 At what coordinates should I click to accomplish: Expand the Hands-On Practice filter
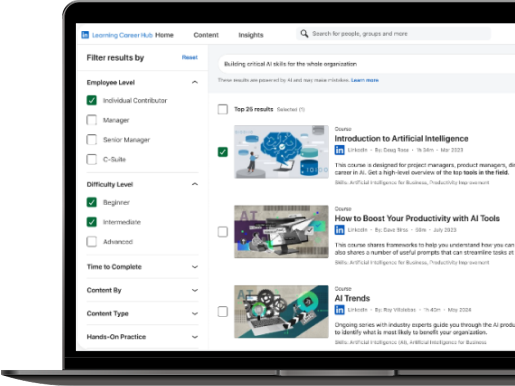coord(195,337)
